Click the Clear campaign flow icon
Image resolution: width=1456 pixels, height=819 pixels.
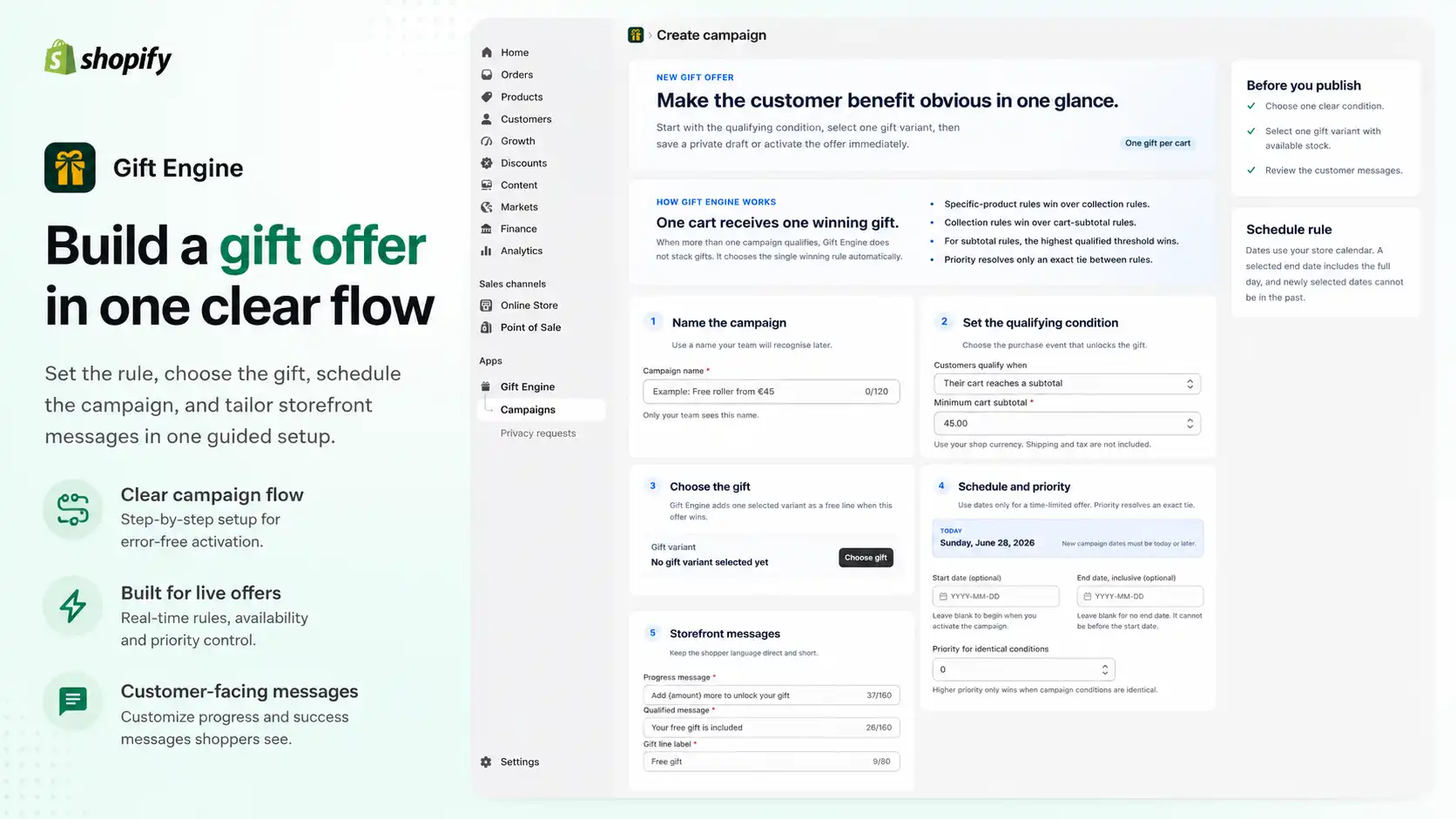pos(73,509)
